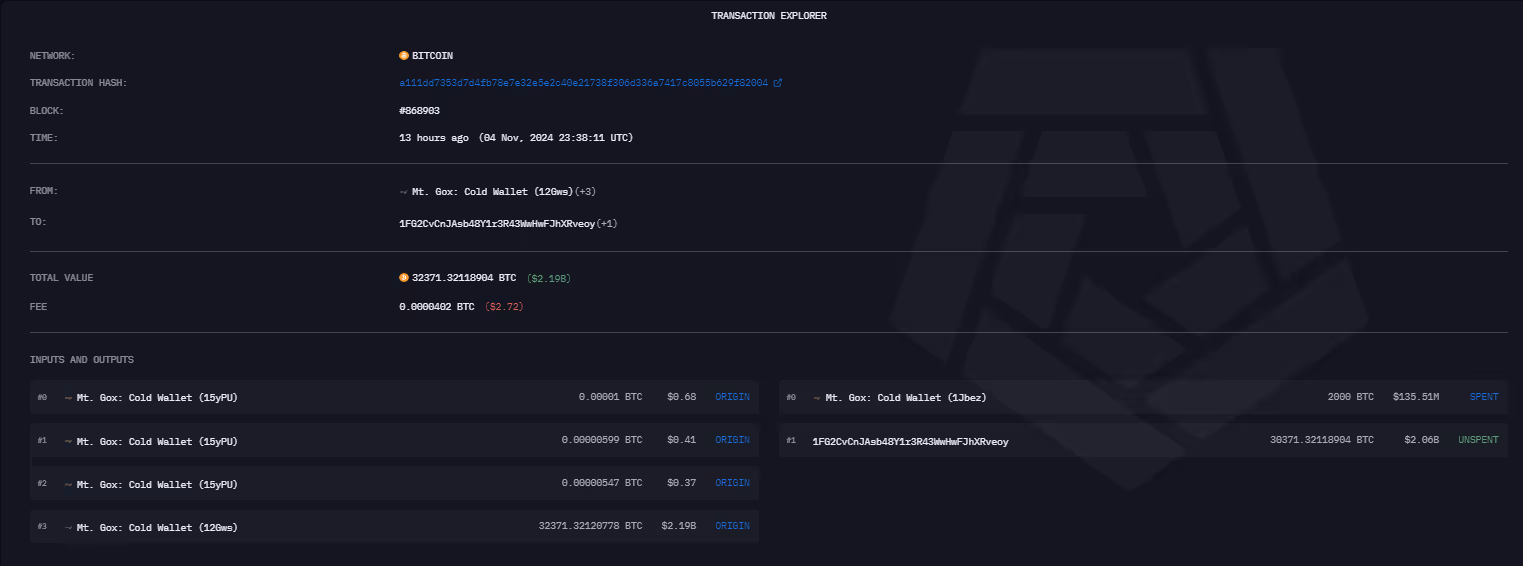Screen dimensions: 1523x566
Task: Open output #1 address 1FG2CvCnJAsb48Y1r3R43MwHwFJhXRveoy
Action: click(910, 441)
